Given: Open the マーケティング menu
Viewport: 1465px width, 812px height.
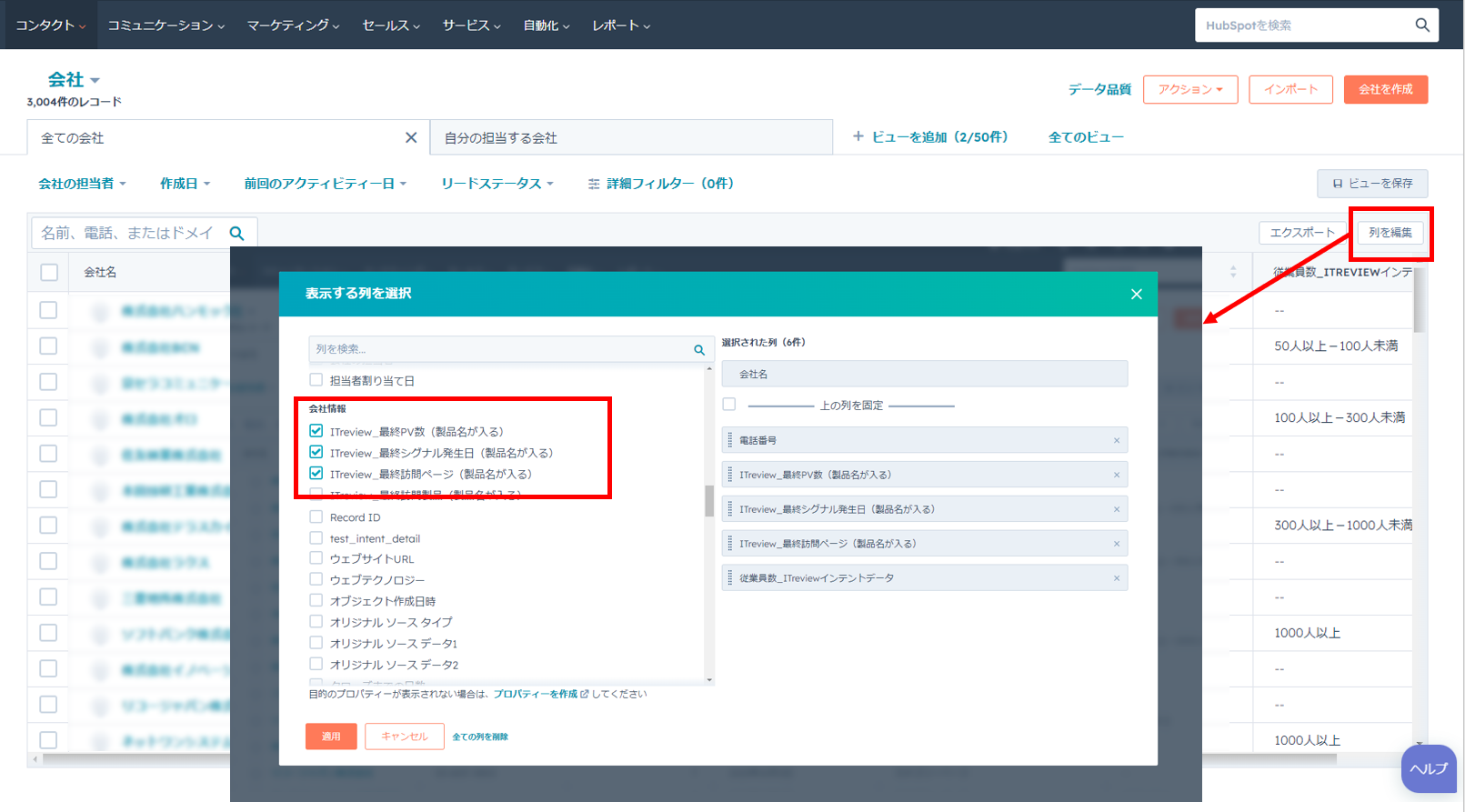Looking at the screenshot, I should pos(293,25).
